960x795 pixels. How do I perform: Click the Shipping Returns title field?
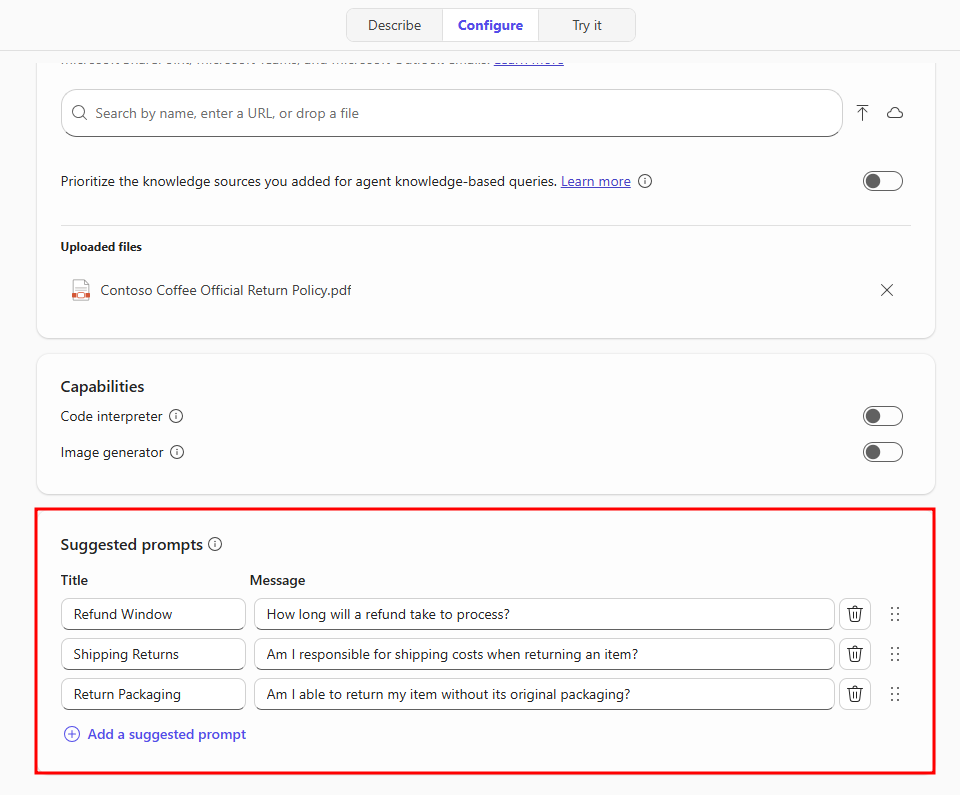(153, 654)
